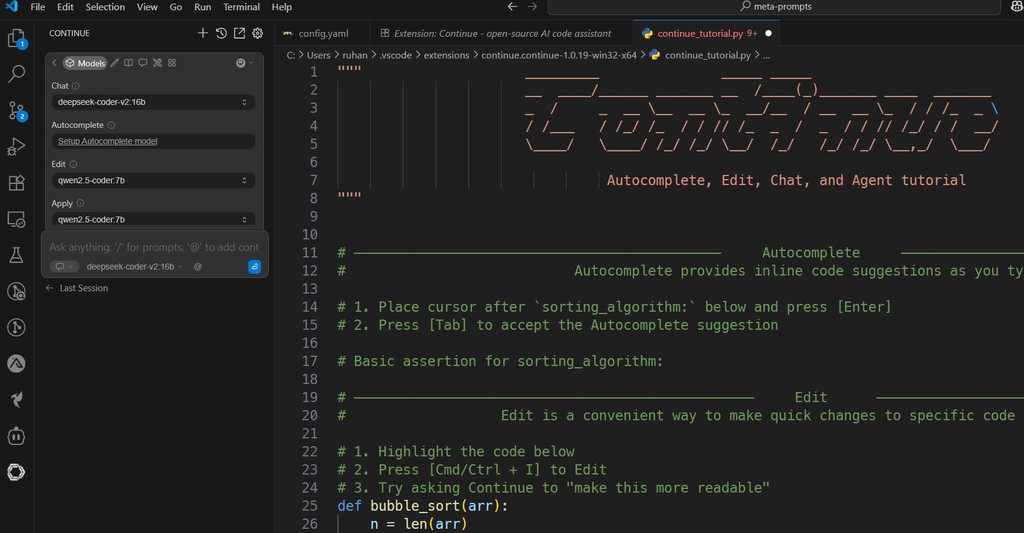Image resolution: width=1024 pixels, height=533 pixels.
Task: View Continue session history clock icon
Action: (221, 33)
